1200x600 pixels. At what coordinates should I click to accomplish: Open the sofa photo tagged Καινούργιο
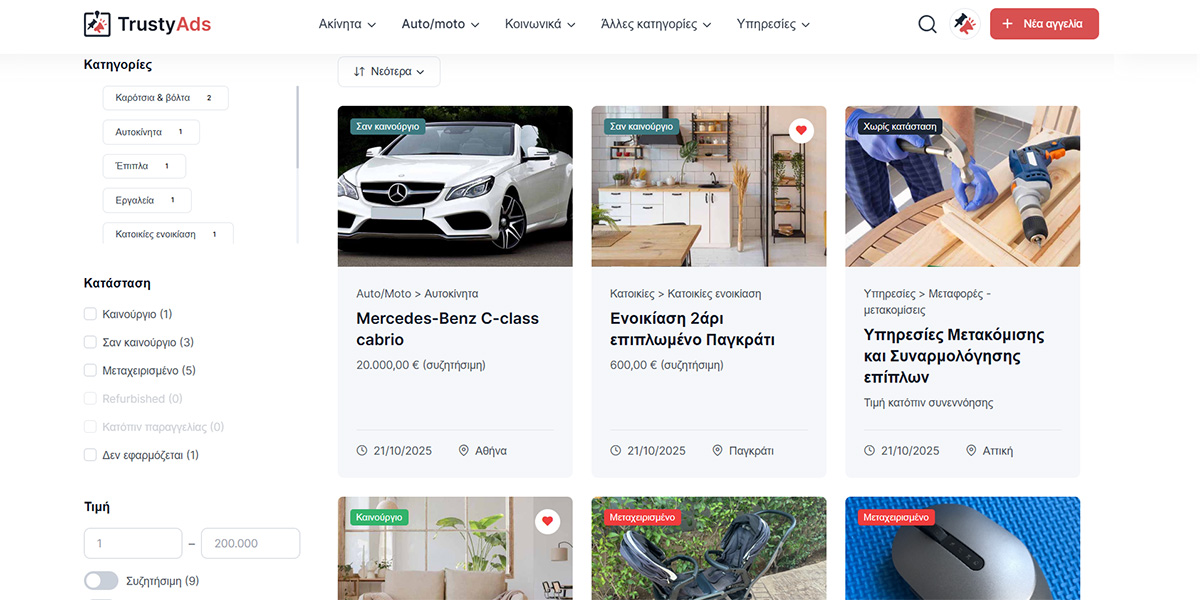tap(455, 548)
